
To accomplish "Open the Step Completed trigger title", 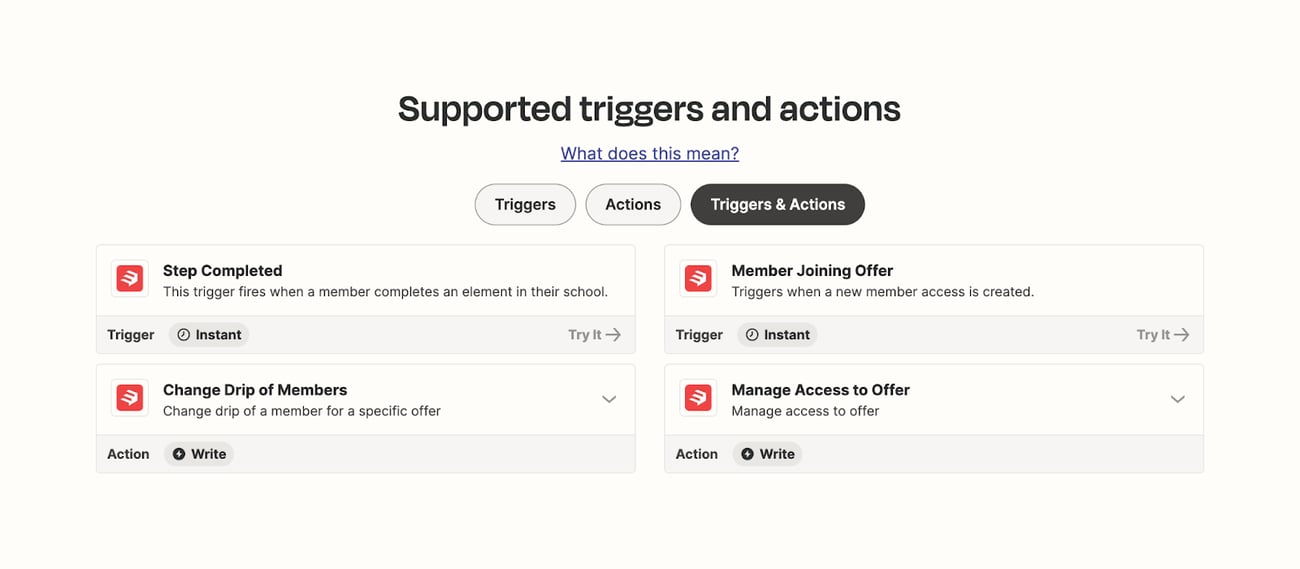I will pos(222,270).
